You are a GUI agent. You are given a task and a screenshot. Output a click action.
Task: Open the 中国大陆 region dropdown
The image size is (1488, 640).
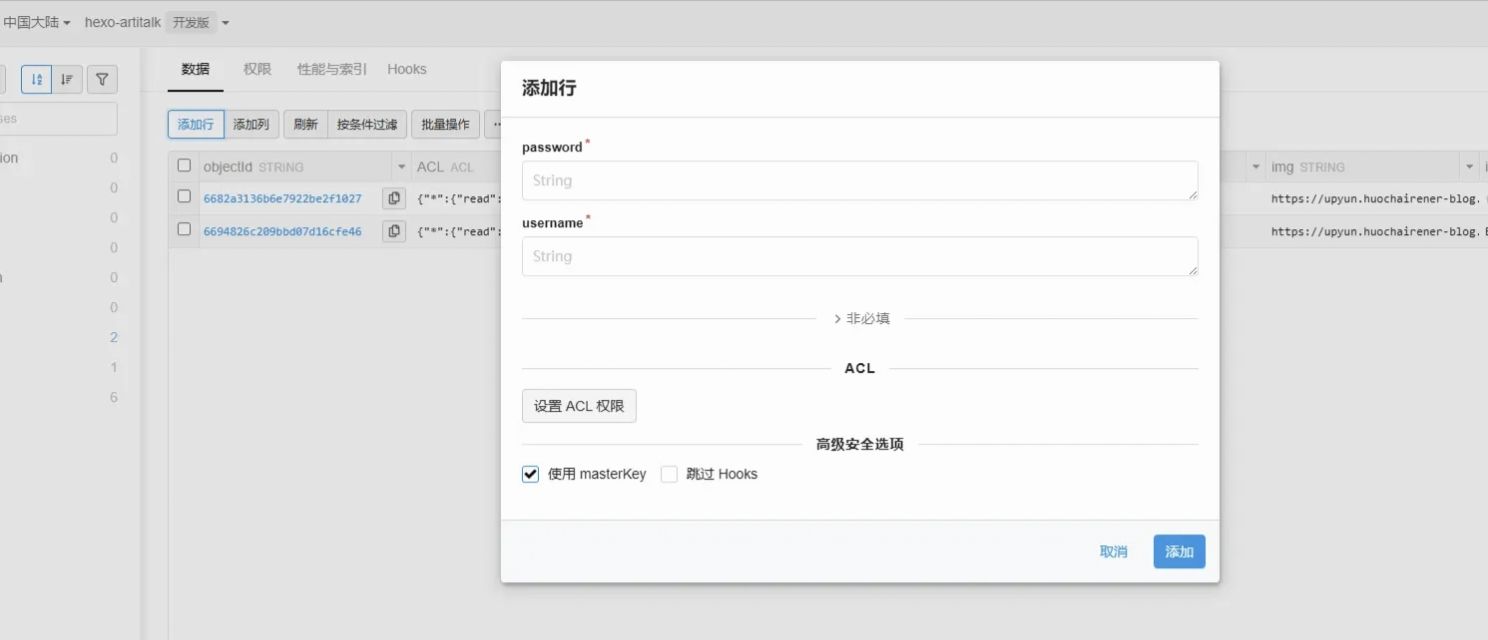tap(37, 22)
